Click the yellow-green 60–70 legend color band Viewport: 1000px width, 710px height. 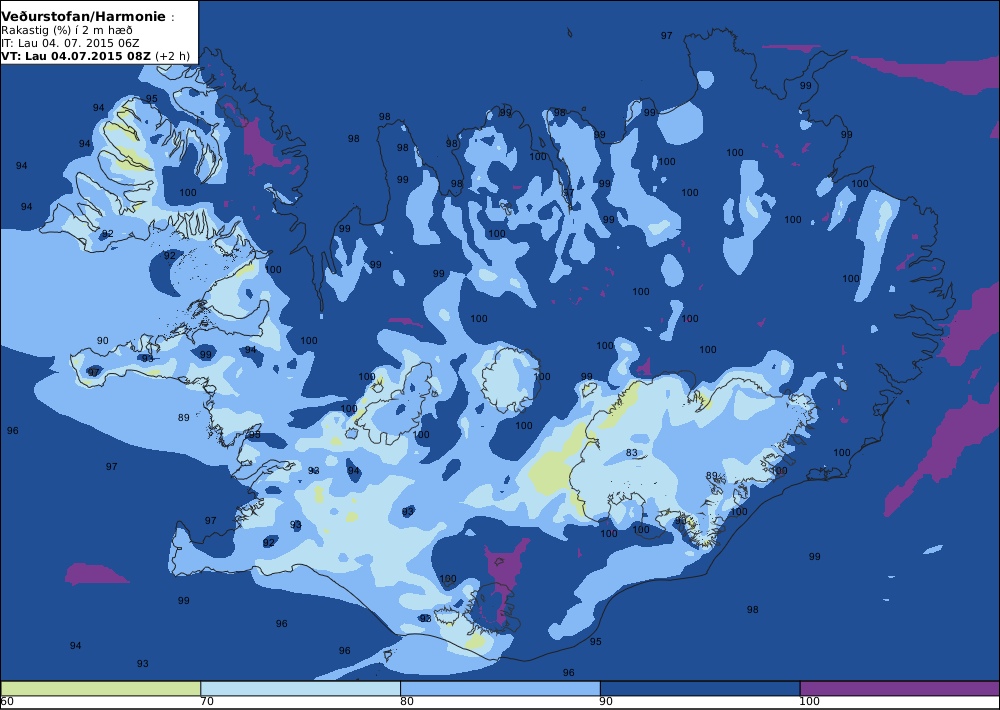point(101,688)
